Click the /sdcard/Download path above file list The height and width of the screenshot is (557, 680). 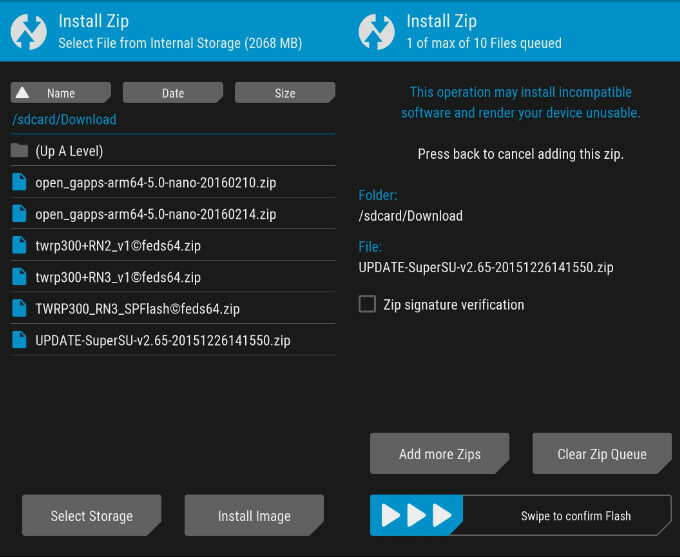point(64,119)
